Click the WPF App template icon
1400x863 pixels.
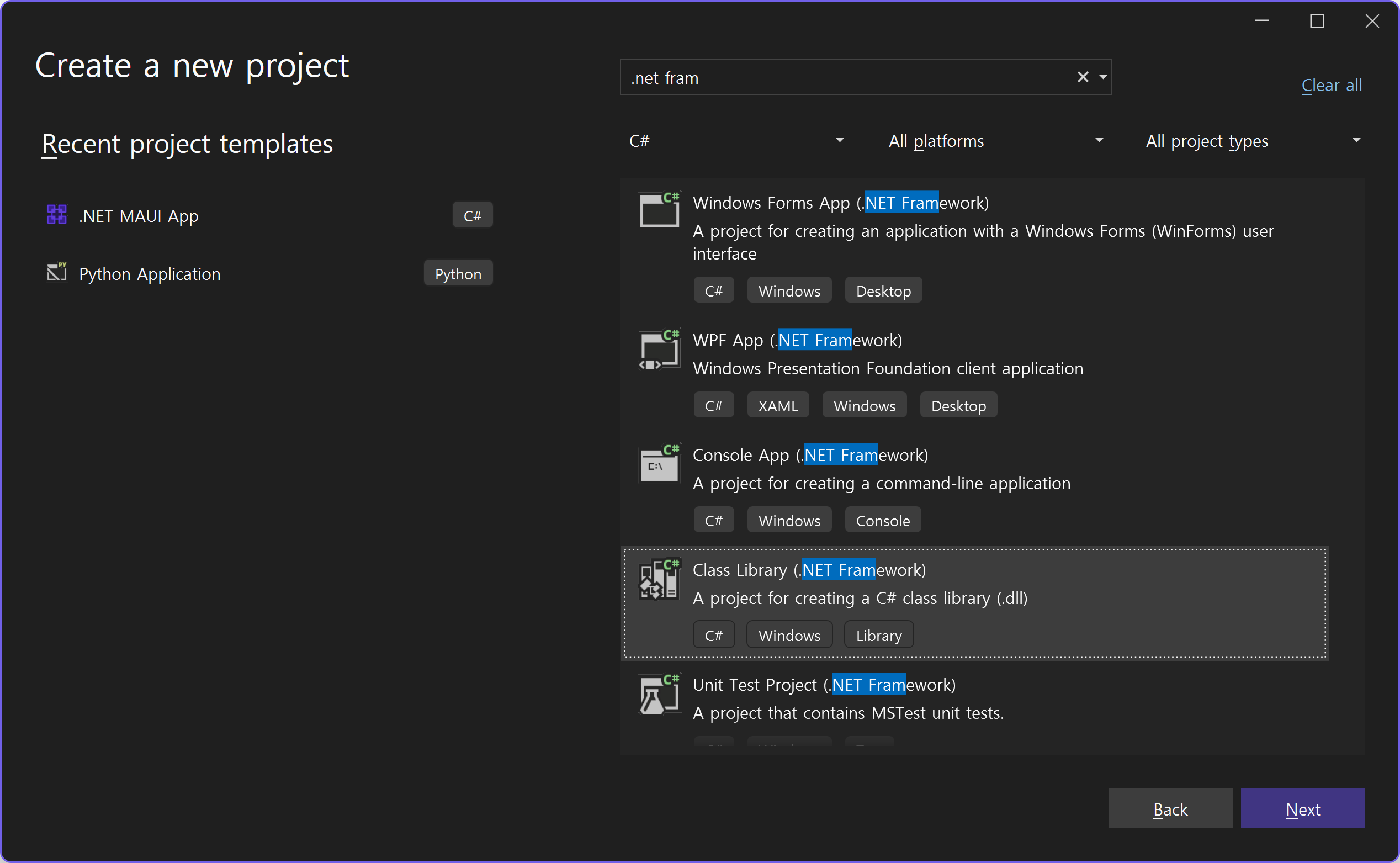[x=659, y=349]
